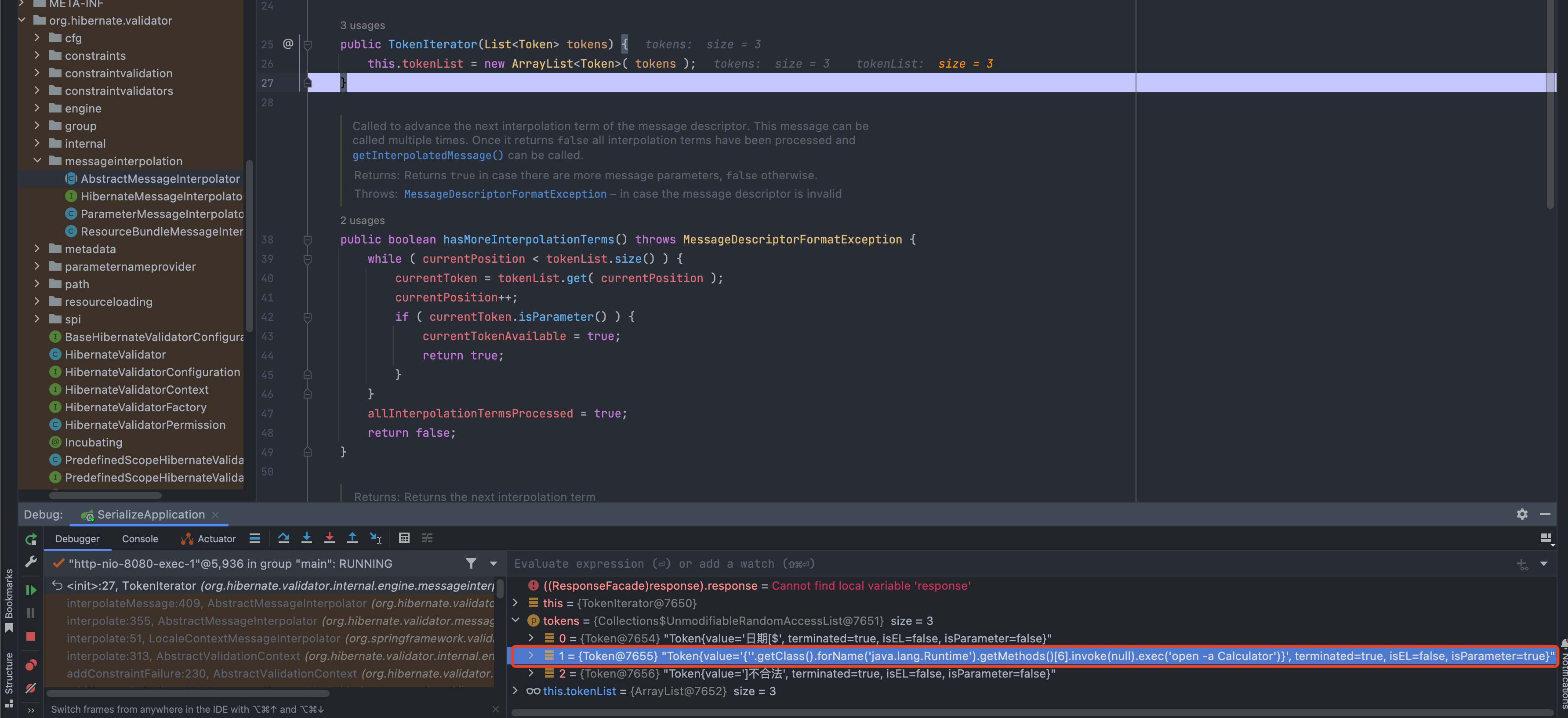Click the Rerun SerializeApplication icon
1568x718 pixels.
coord(31,539)
